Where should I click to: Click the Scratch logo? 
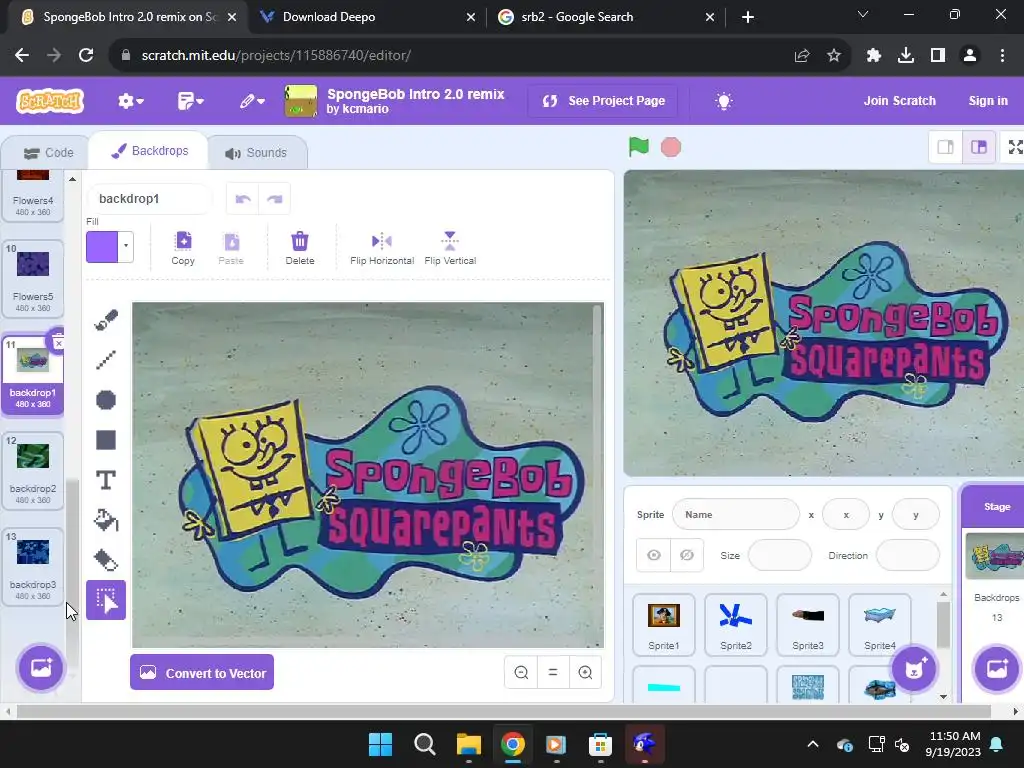[x=50, y=101]
